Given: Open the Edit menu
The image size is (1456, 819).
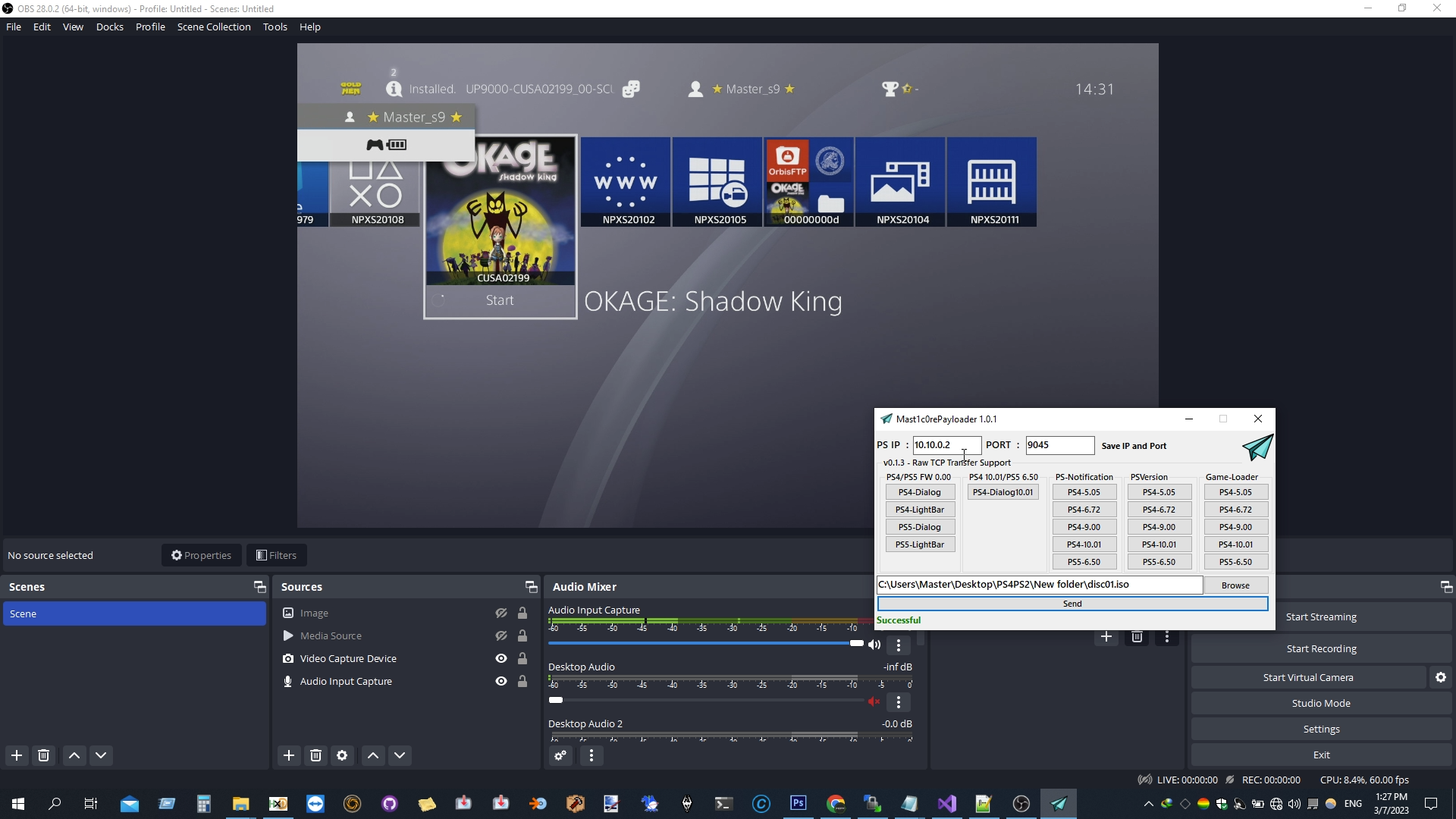Looking at the screenshot, I should click(x=42, y=27).
